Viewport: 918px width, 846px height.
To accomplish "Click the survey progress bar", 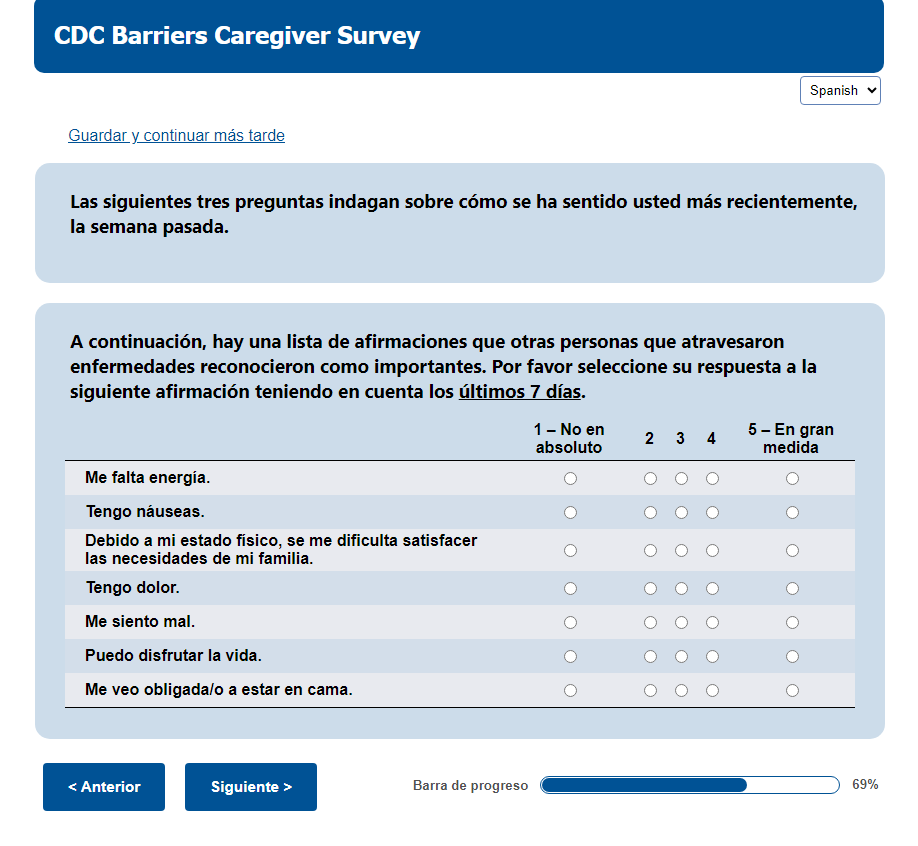I will [x=690, y=785].
